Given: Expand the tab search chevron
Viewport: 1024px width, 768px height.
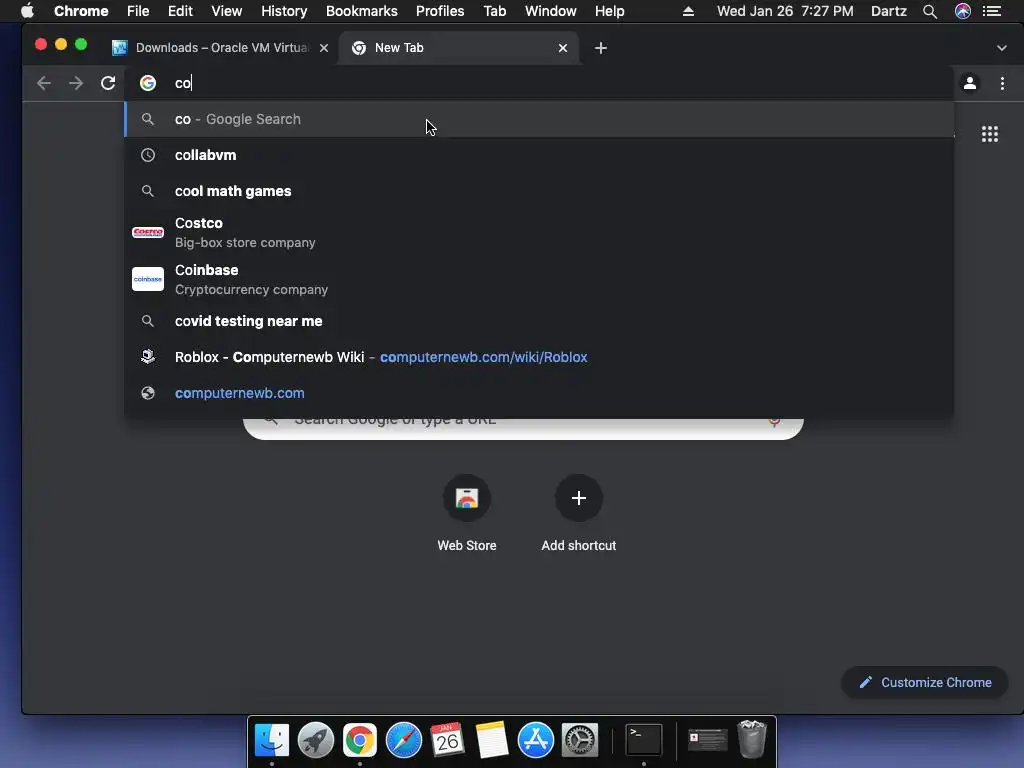Looking at the screenshot, I should tap(1002, 48).
